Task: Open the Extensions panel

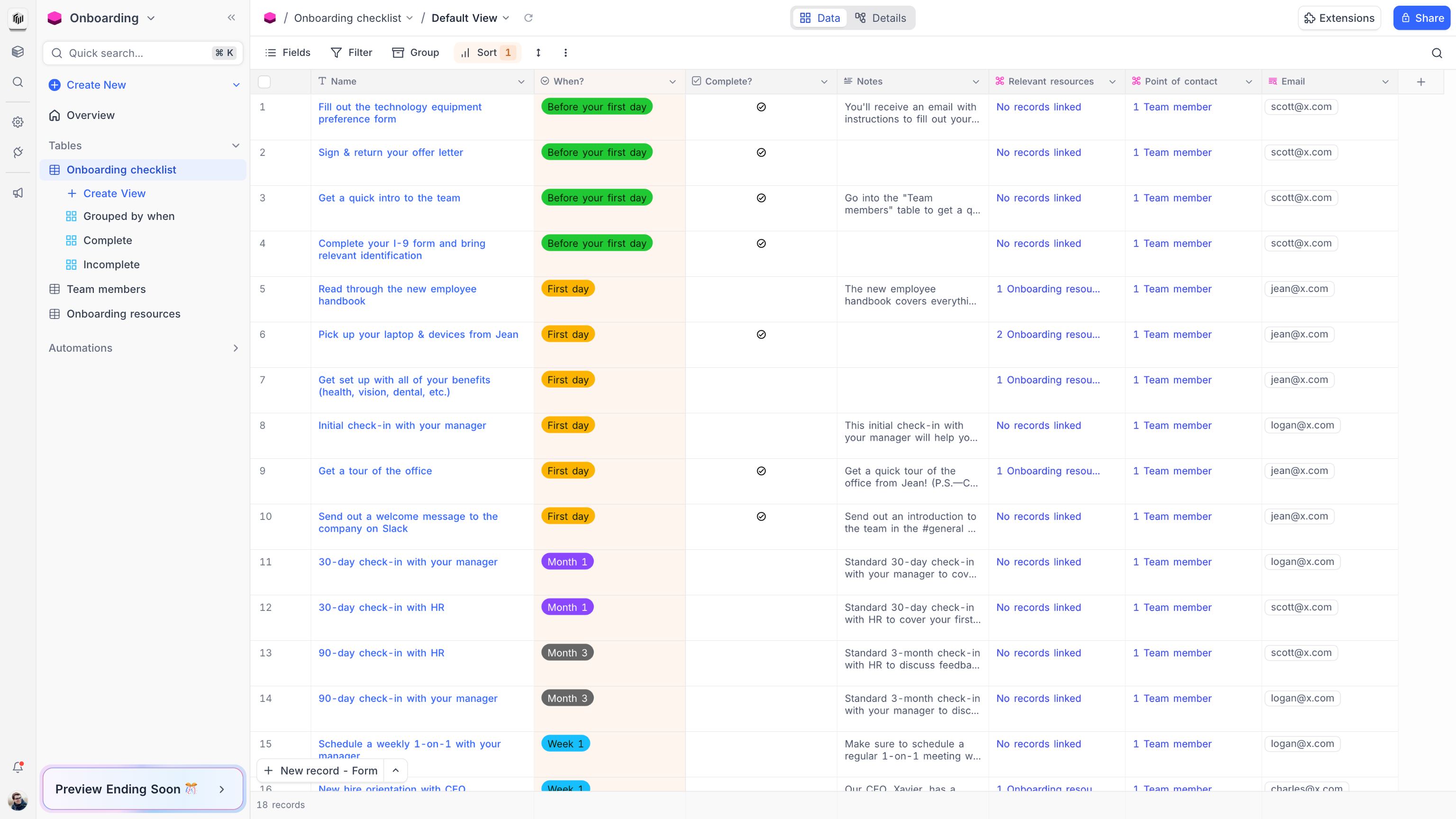Action: 1339,18
